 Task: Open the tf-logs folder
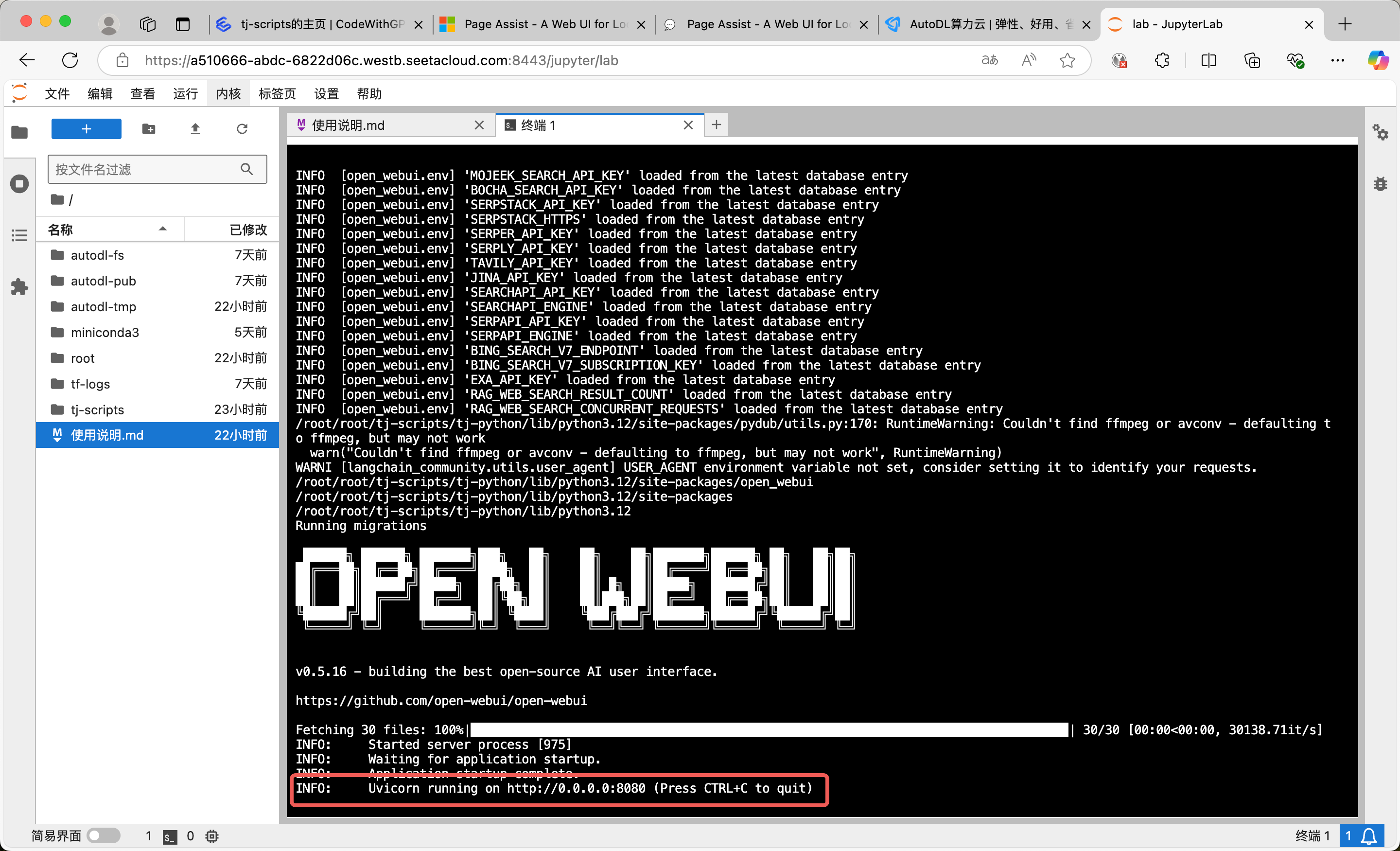157,384
